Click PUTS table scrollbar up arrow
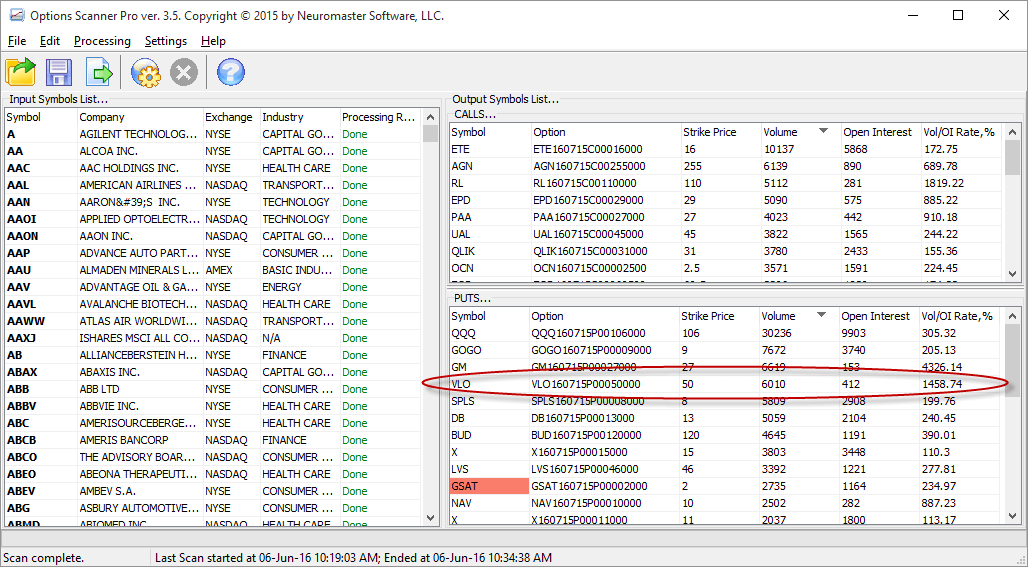The height and width of the screenshot is (567, 1028). [x=1012, y=316]
